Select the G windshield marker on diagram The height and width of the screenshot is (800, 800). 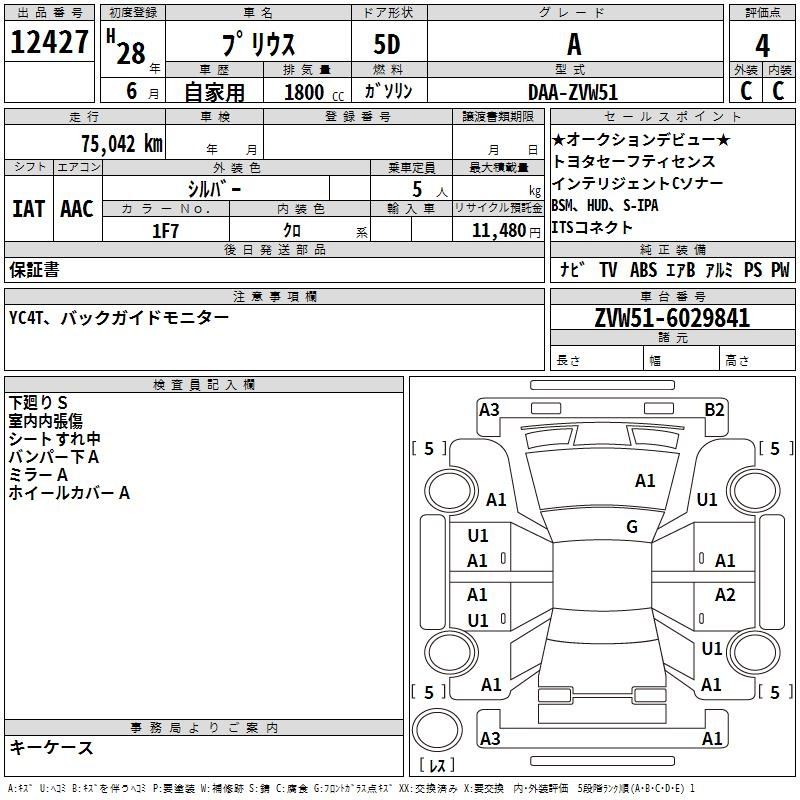pos(632,527)
